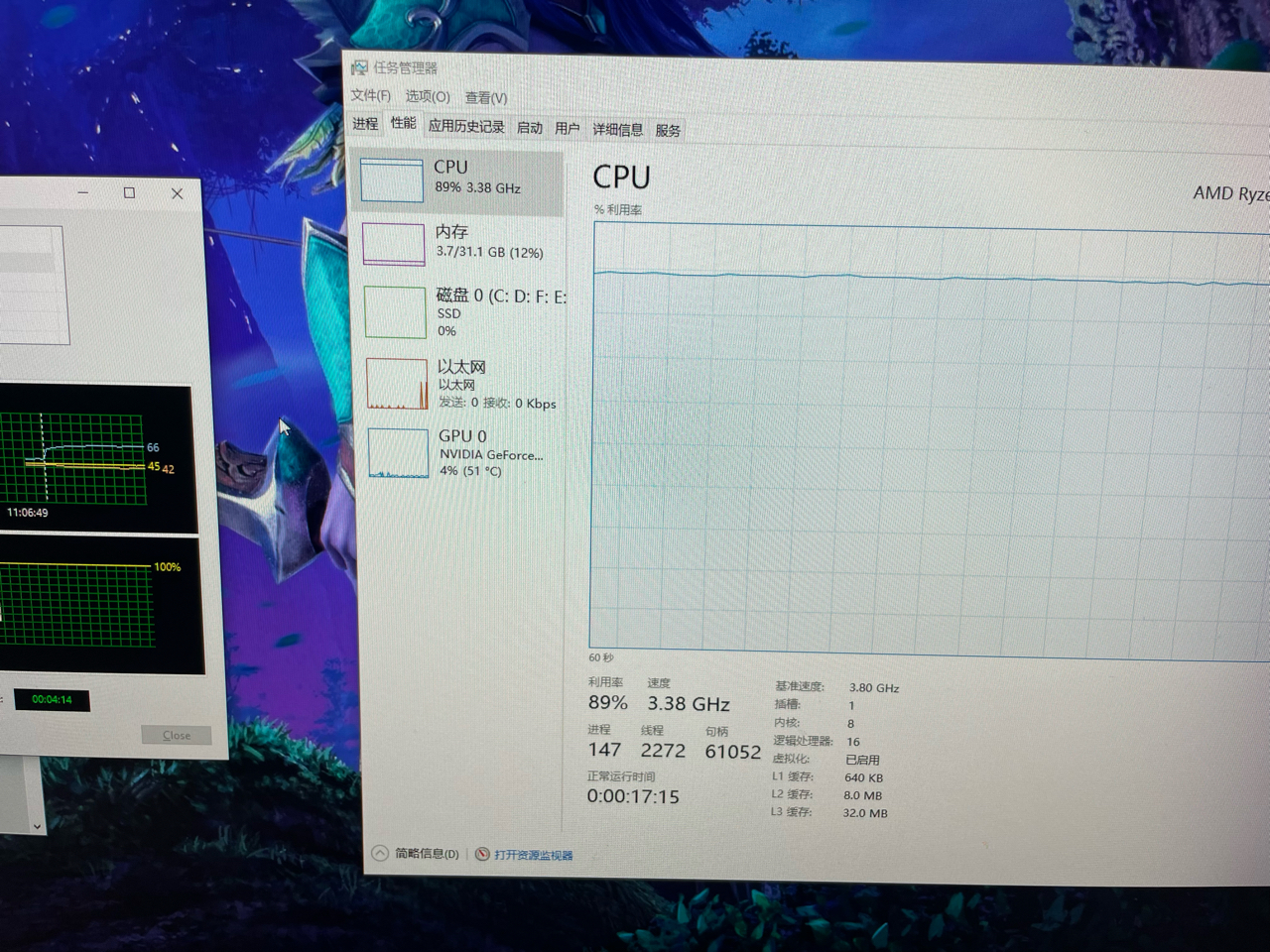Click the Close button in benchmark window
Viewport: 1270px width, 952px height.
tap(176, 735)
